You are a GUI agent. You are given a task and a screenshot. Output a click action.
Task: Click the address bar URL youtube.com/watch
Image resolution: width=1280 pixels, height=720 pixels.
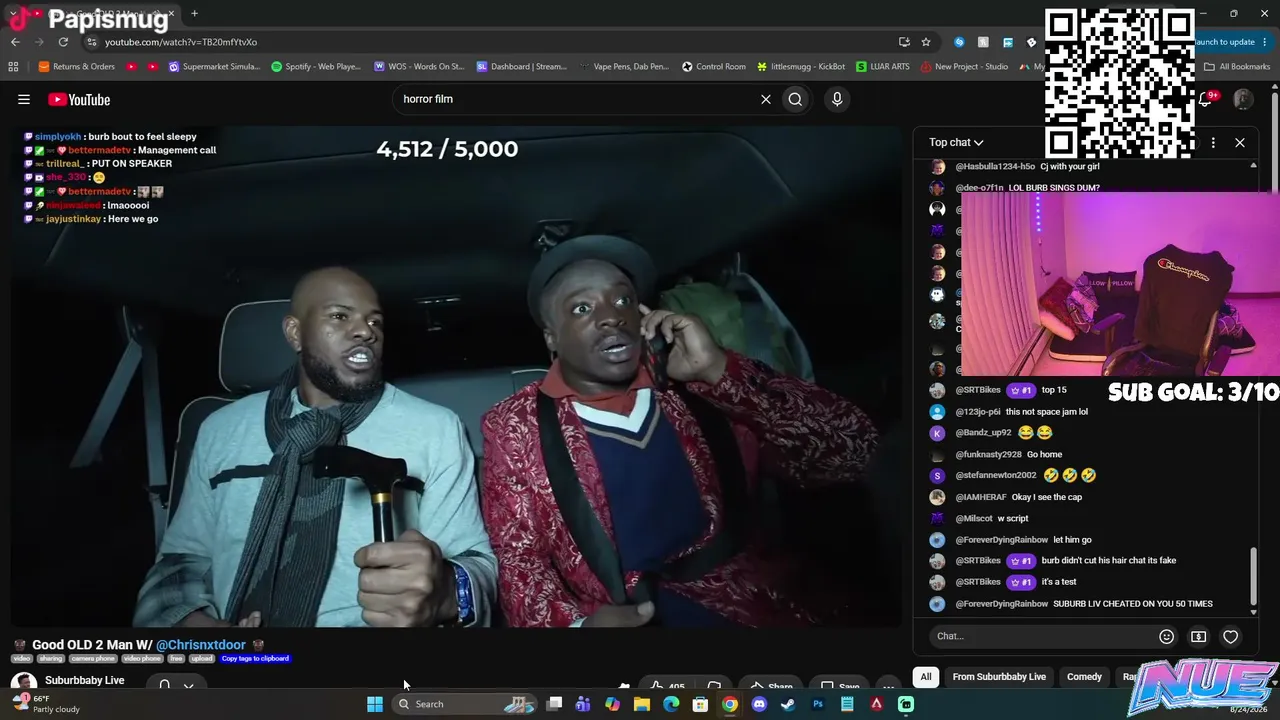[x=181, y=42]
